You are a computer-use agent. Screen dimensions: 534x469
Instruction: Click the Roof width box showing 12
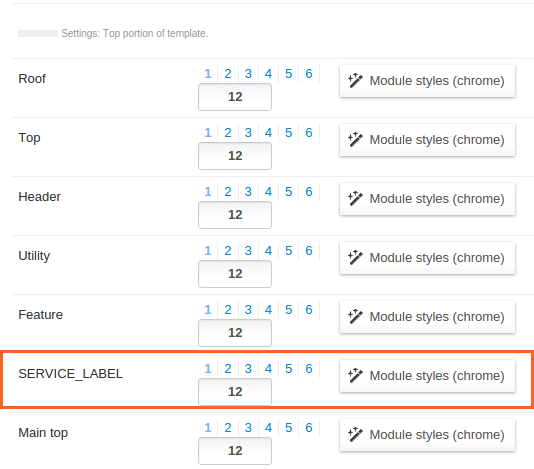click(235, 97)
